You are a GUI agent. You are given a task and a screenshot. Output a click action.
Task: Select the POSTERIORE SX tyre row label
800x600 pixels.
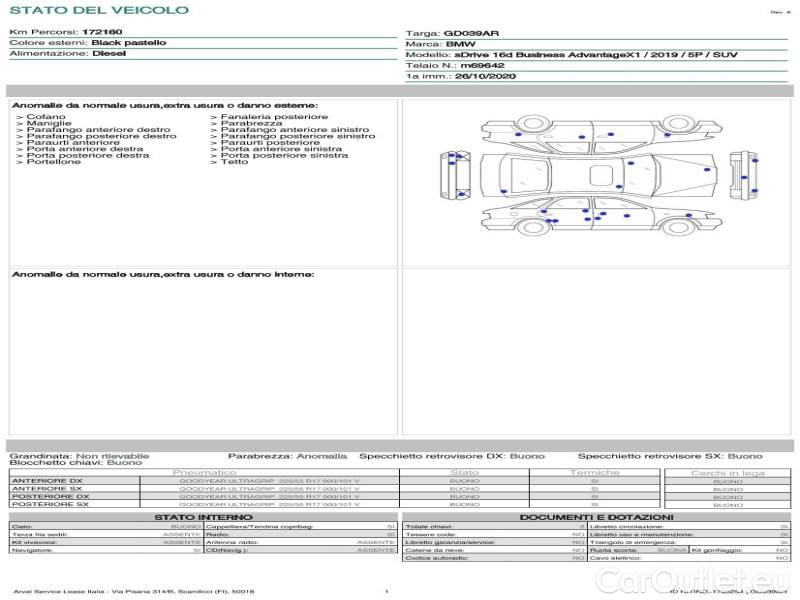50,504
